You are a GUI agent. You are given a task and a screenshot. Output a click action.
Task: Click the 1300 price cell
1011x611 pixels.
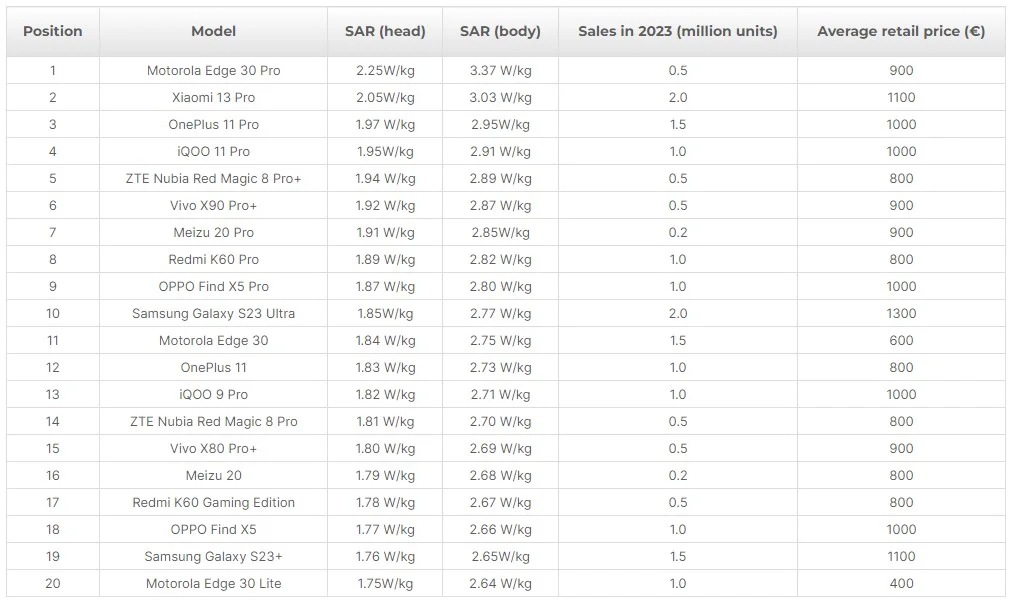point(900,314)
